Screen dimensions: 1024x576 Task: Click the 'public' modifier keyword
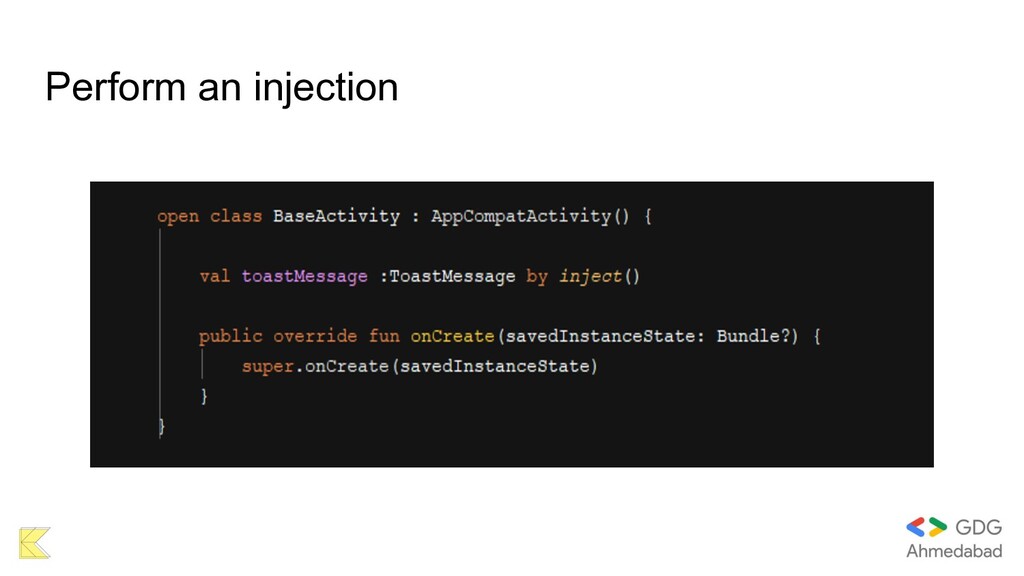pyautogui.click(x=231, y=336)
